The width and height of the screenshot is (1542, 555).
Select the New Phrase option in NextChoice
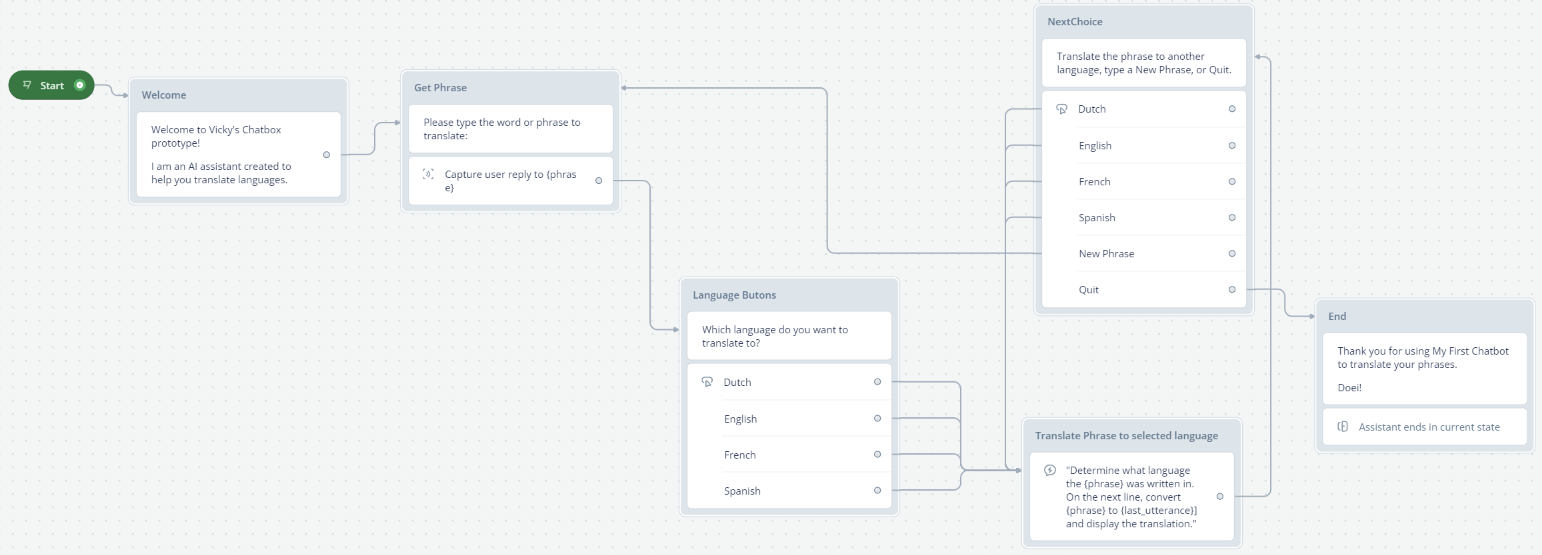coord(1106,254)
